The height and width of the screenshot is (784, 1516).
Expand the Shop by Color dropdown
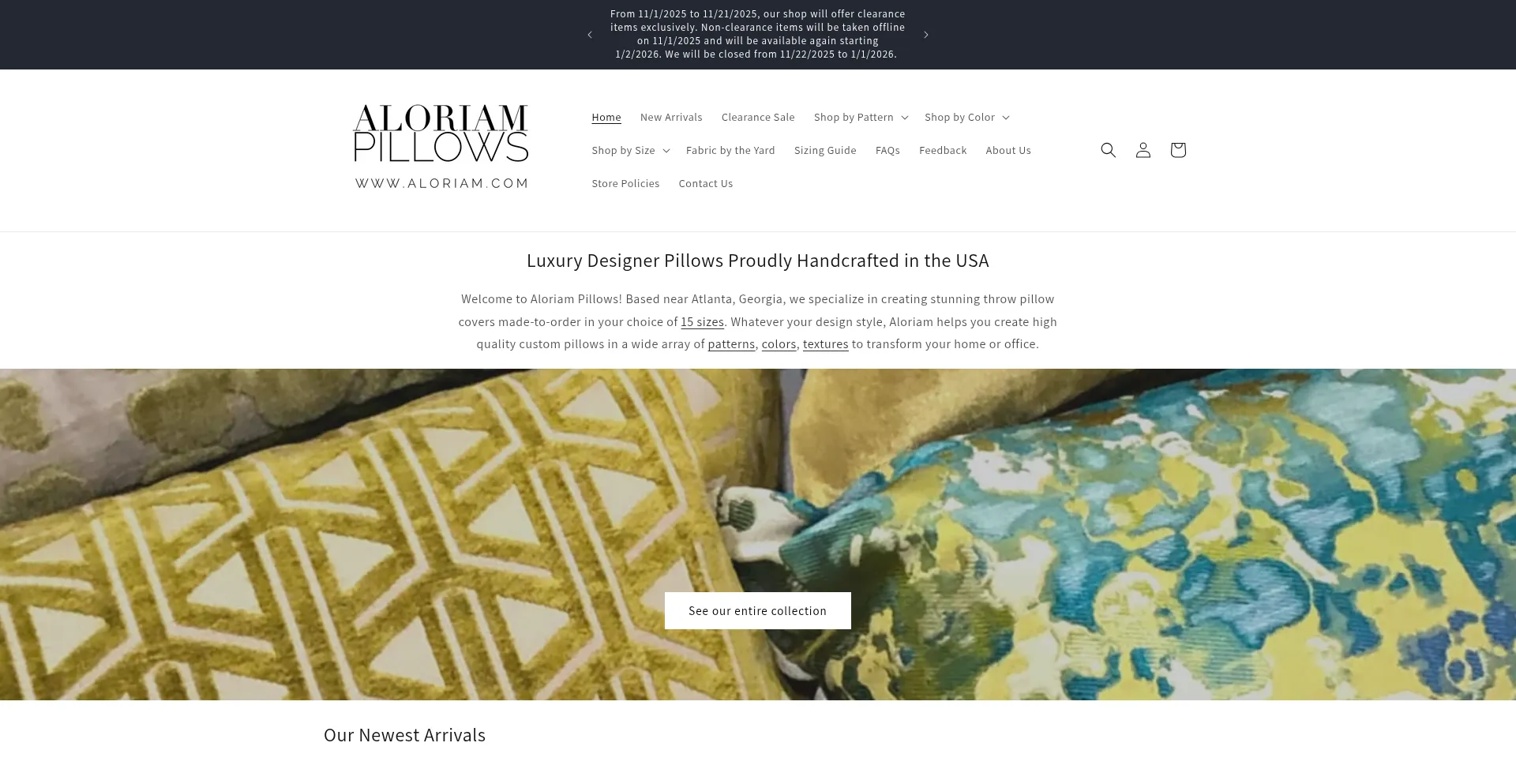[x=966, y=117]
